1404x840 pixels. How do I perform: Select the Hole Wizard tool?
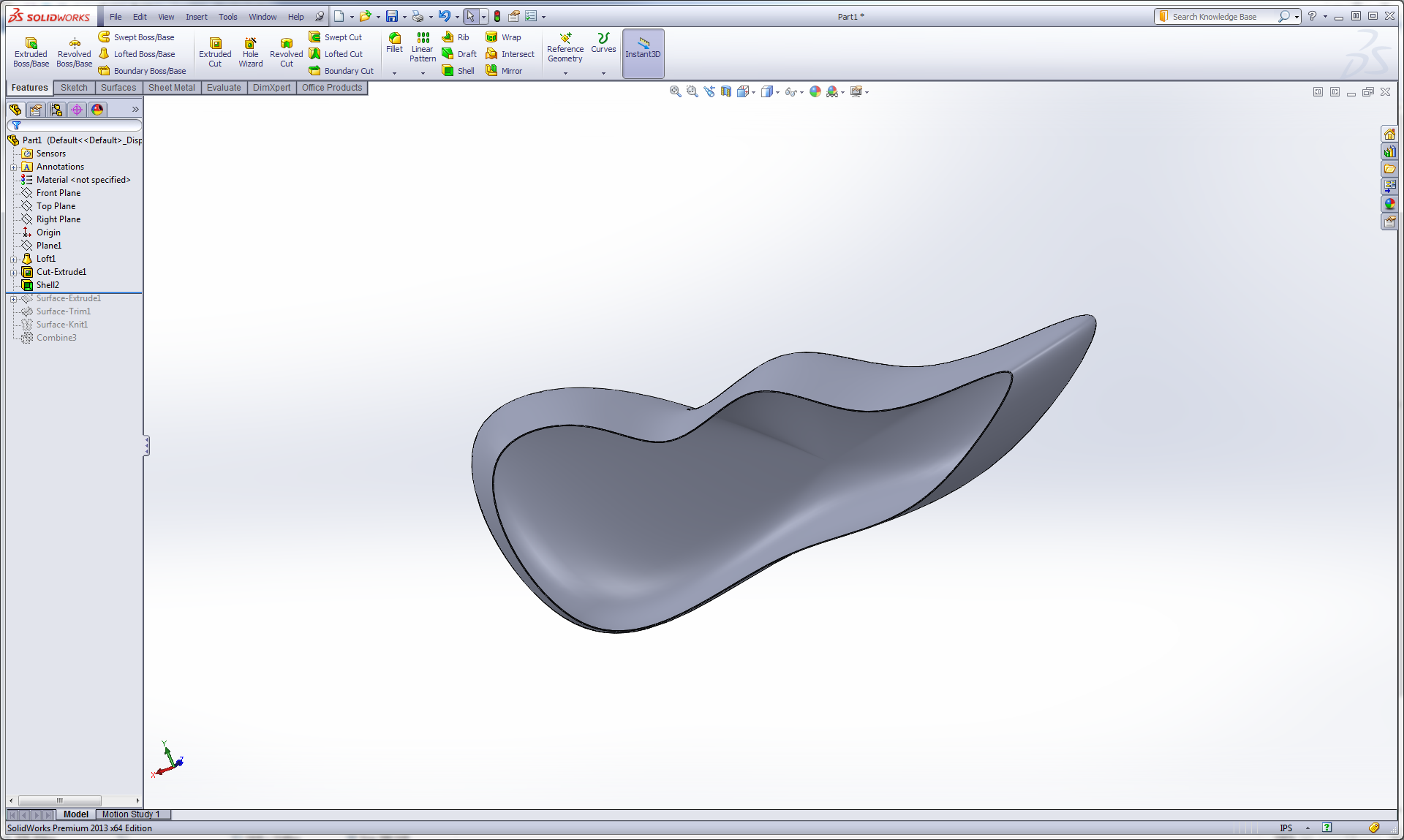pos(250,53)
